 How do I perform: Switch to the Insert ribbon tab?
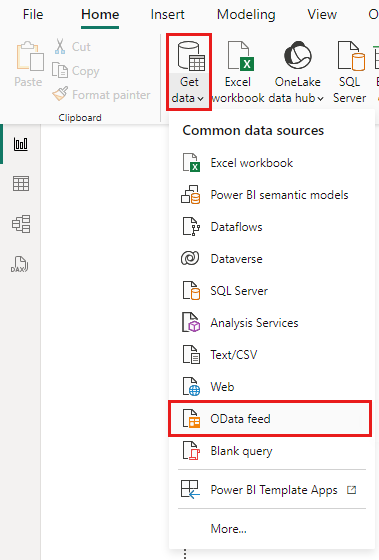coord(167,14)
